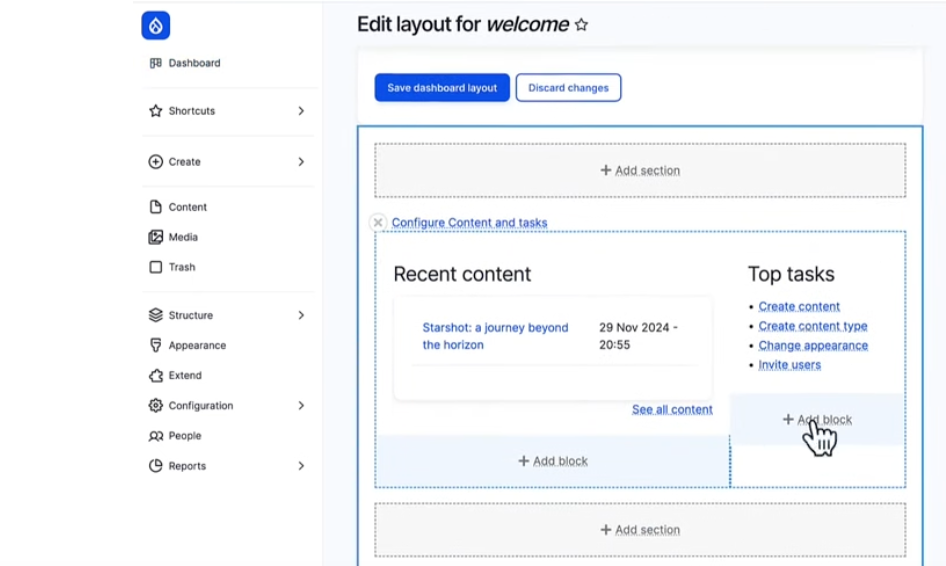
Task: Click the Create content task link
Action: tap(799, 307)
